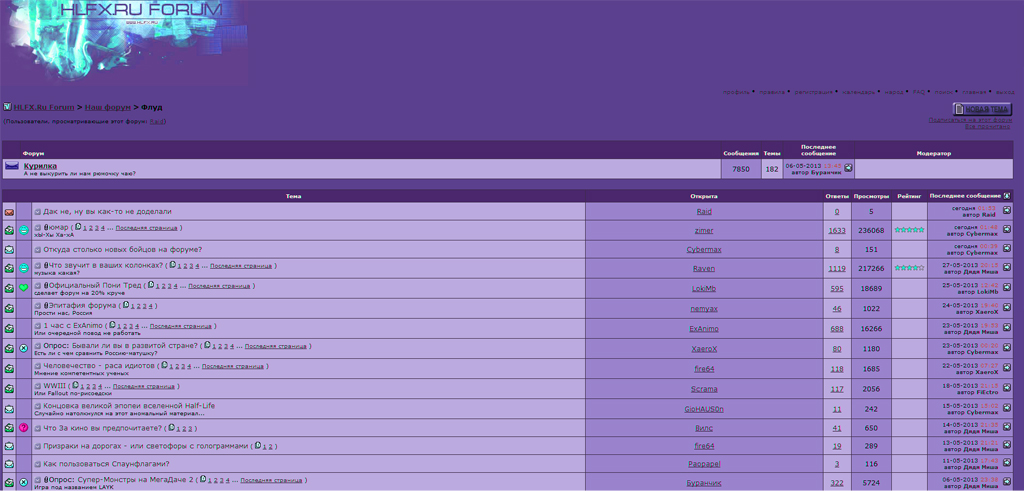Open author profile 'Raven'

tap(704, 269)
